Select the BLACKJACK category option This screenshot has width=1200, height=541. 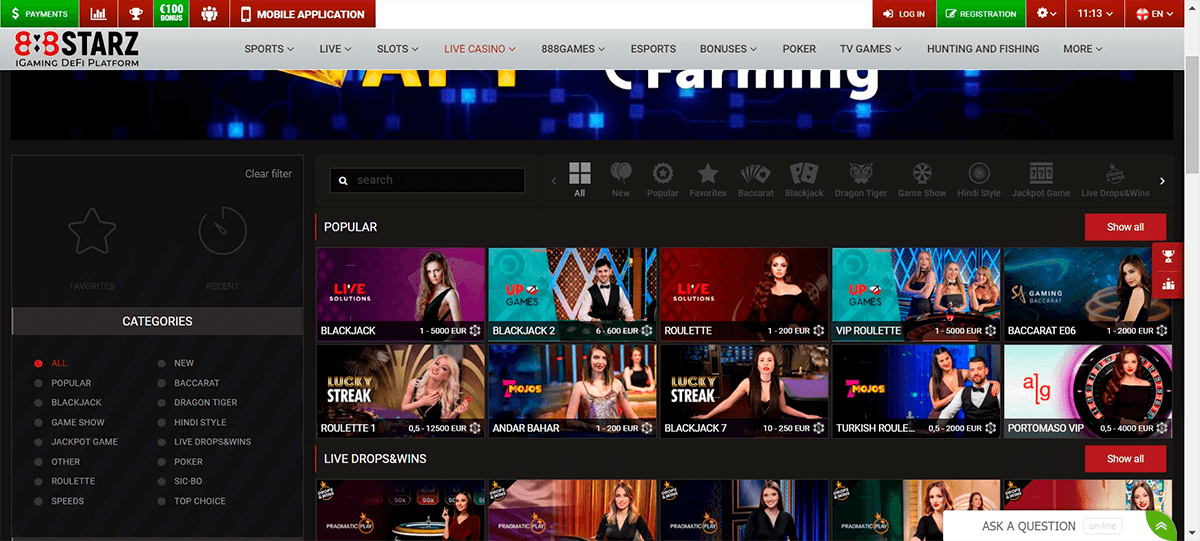click(x=67, y=402)
